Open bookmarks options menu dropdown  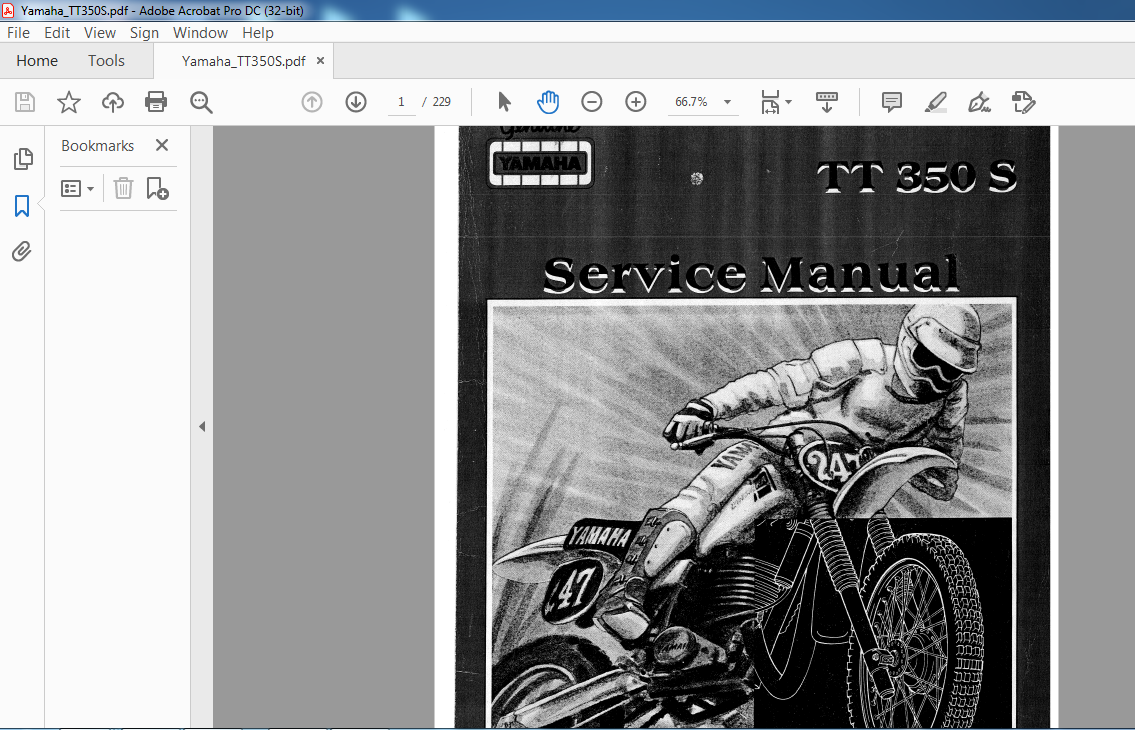[77, 189]
